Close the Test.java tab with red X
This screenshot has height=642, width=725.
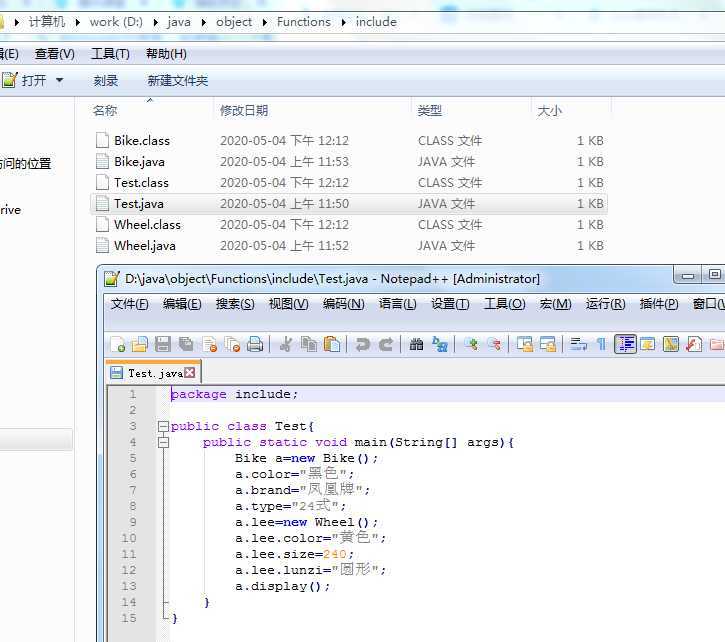click(x=190, y=373)
